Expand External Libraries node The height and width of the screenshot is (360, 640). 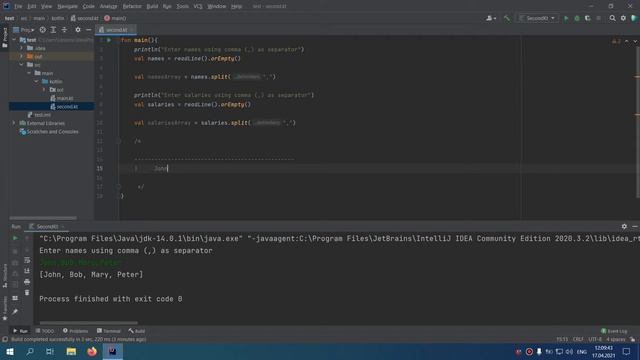[x=14, y=123]
